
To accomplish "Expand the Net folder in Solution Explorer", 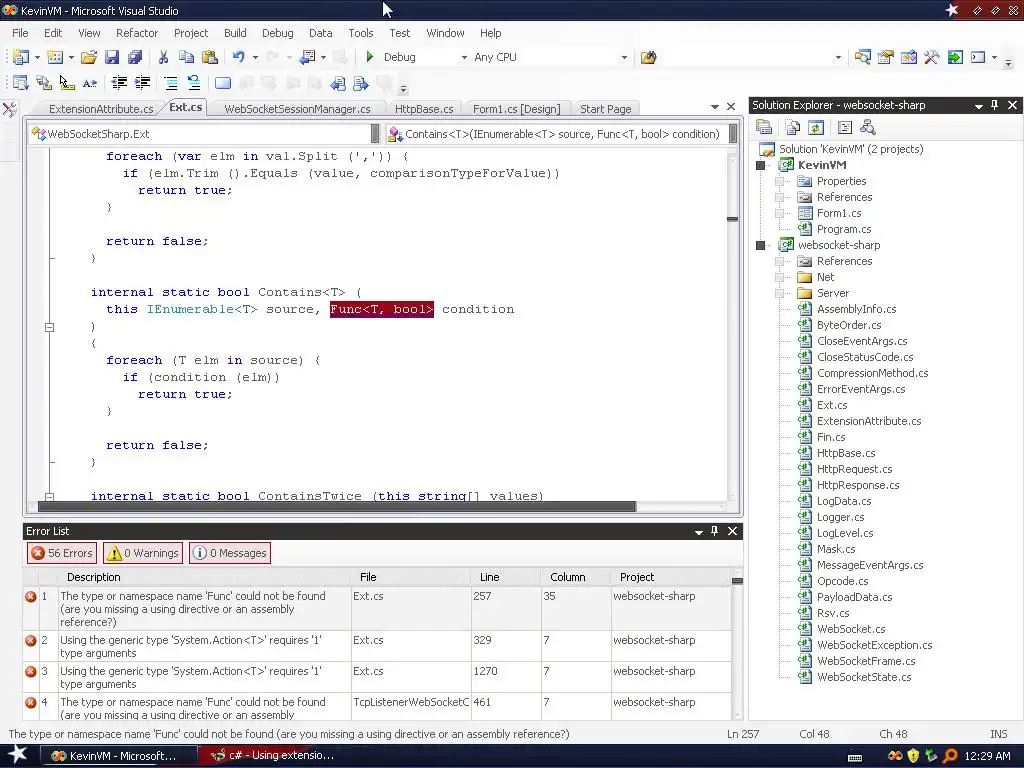I will [x=779, y=278].
